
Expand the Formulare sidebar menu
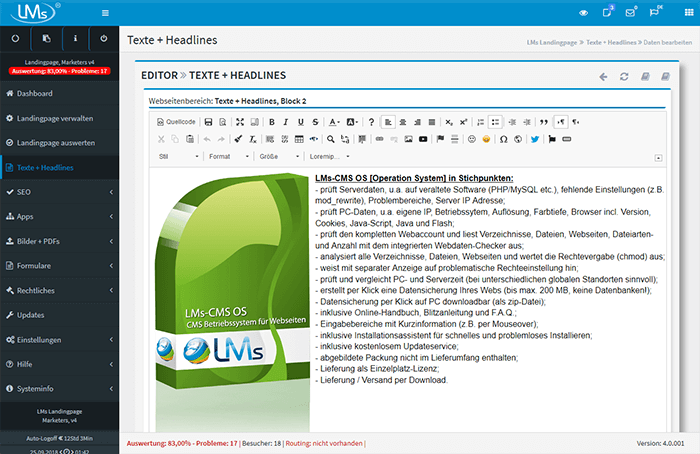[59, 266]
